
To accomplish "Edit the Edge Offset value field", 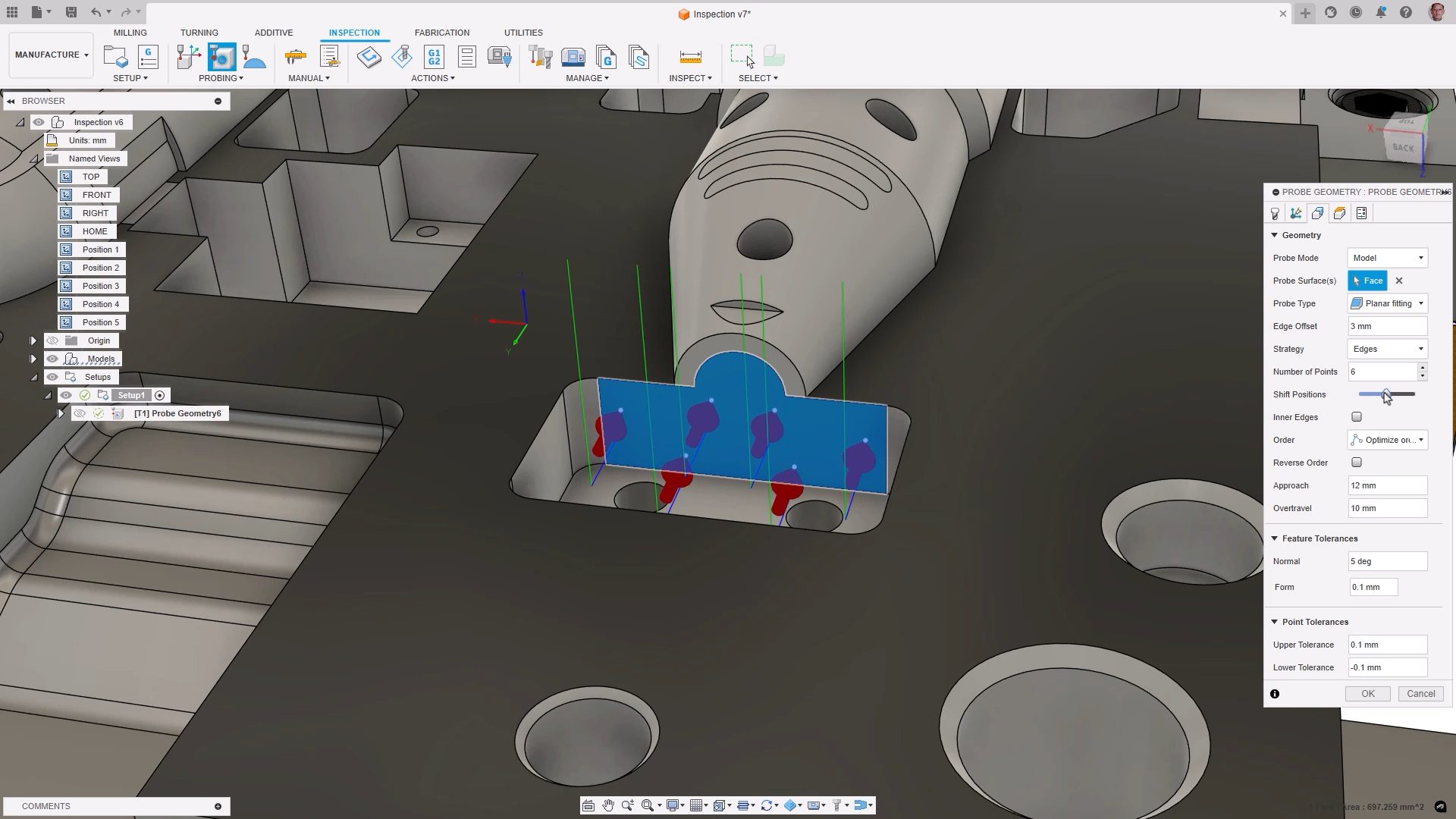I will [1387, 326].
